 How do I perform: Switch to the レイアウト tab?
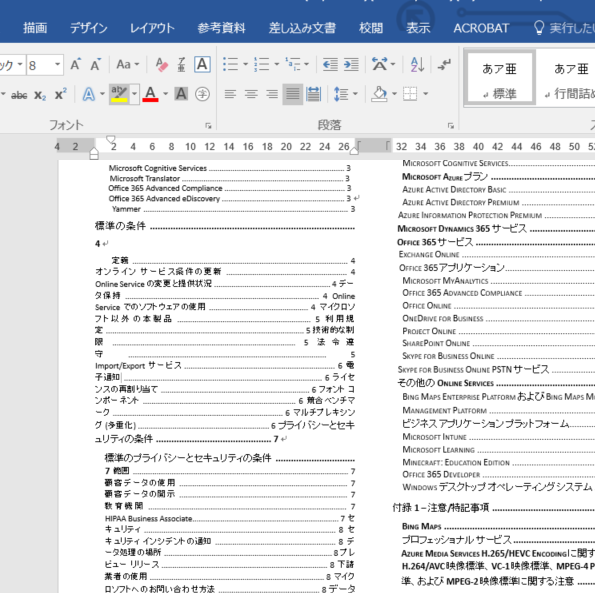pos(152,28)
